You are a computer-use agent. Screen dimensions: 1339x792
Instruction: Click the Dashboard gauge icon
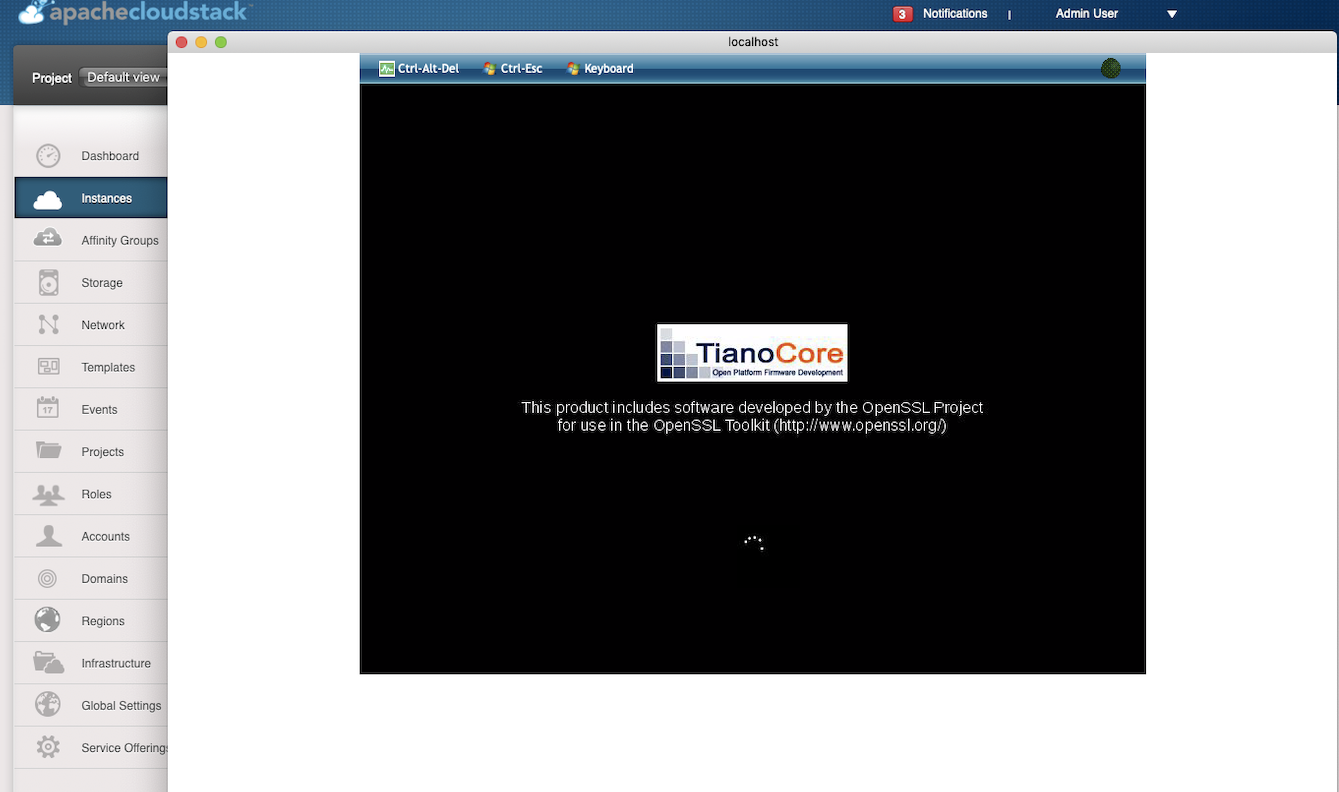coord(48,156)
